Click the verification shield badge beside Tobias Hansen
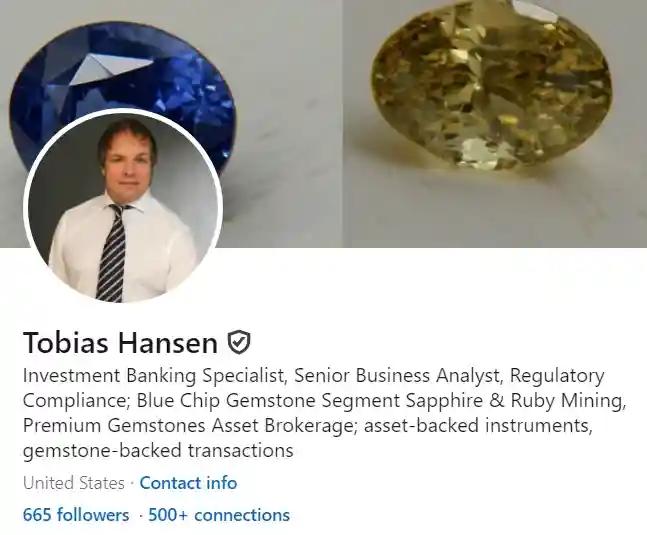647x535 pixels. (239, 342)
